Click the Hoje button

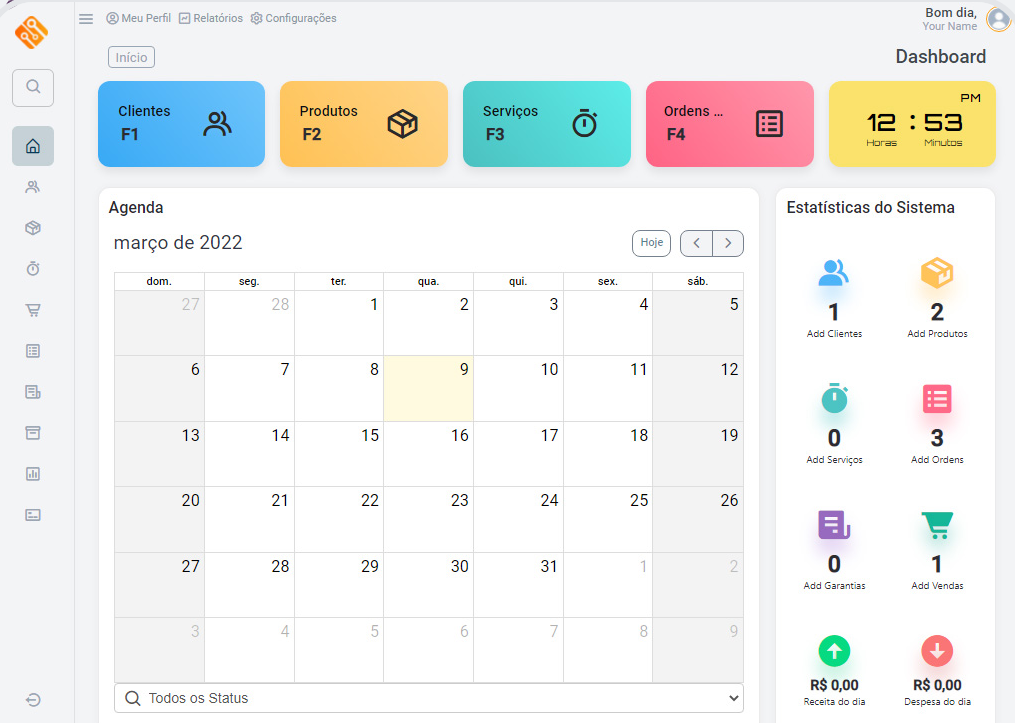click(651, 243)
